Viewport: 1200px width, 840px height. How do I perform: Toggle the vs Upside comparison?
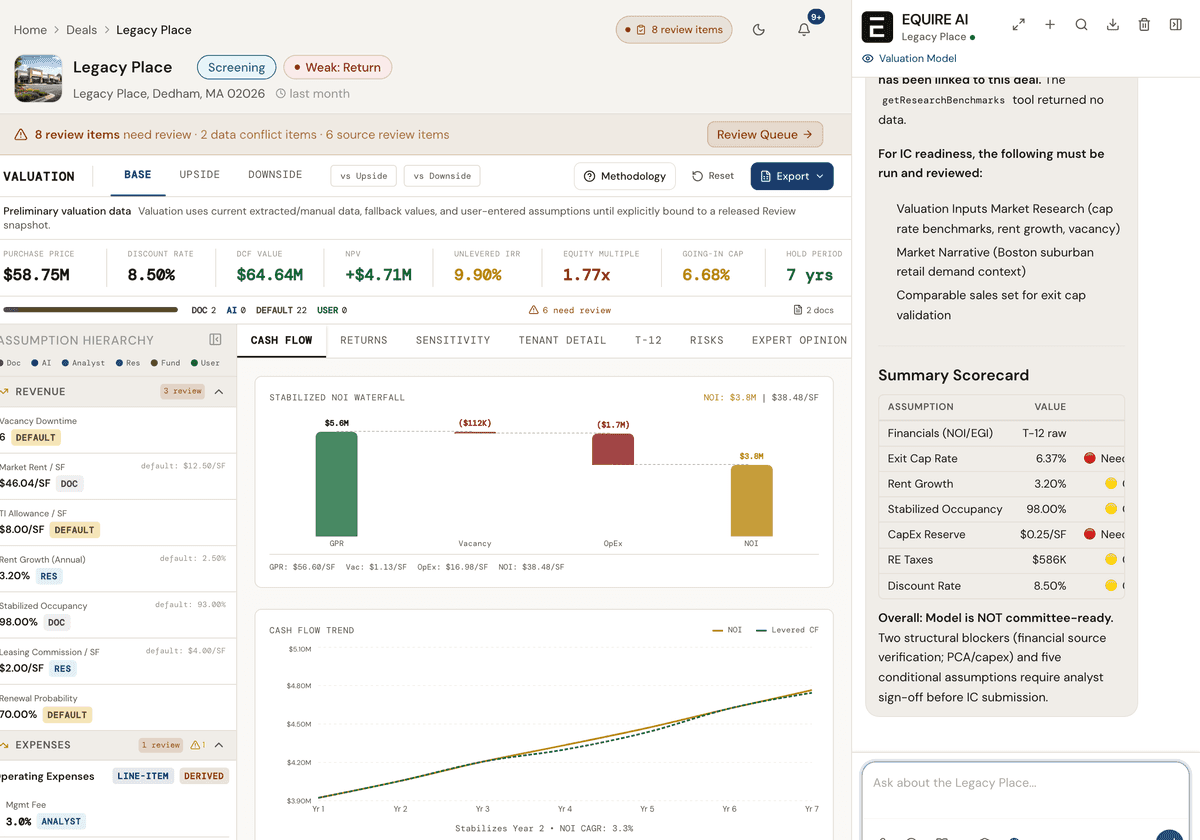[x=364, y=176]
